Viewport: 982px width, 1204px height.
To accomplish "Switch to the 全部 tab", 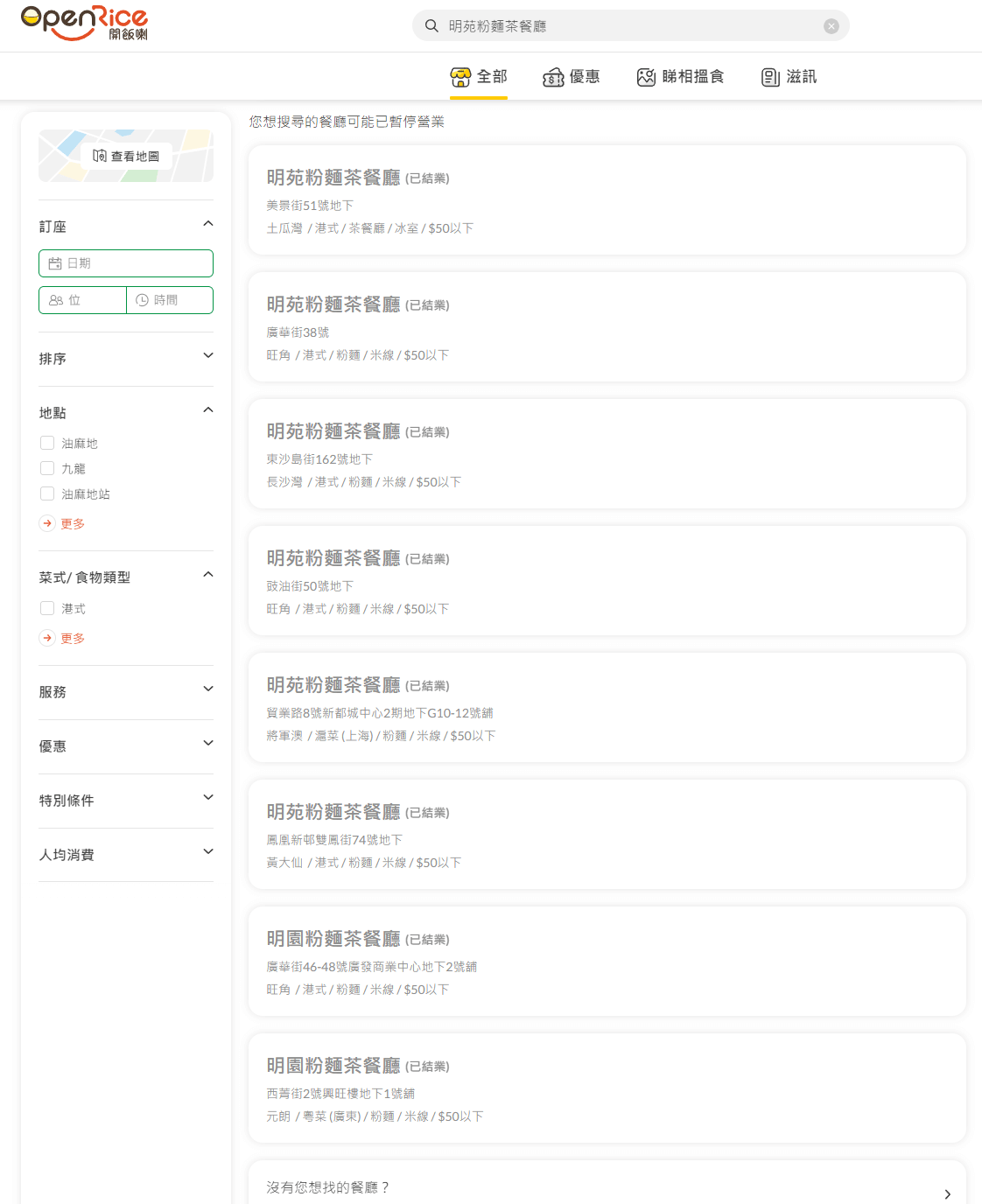I will coord(479,77).
